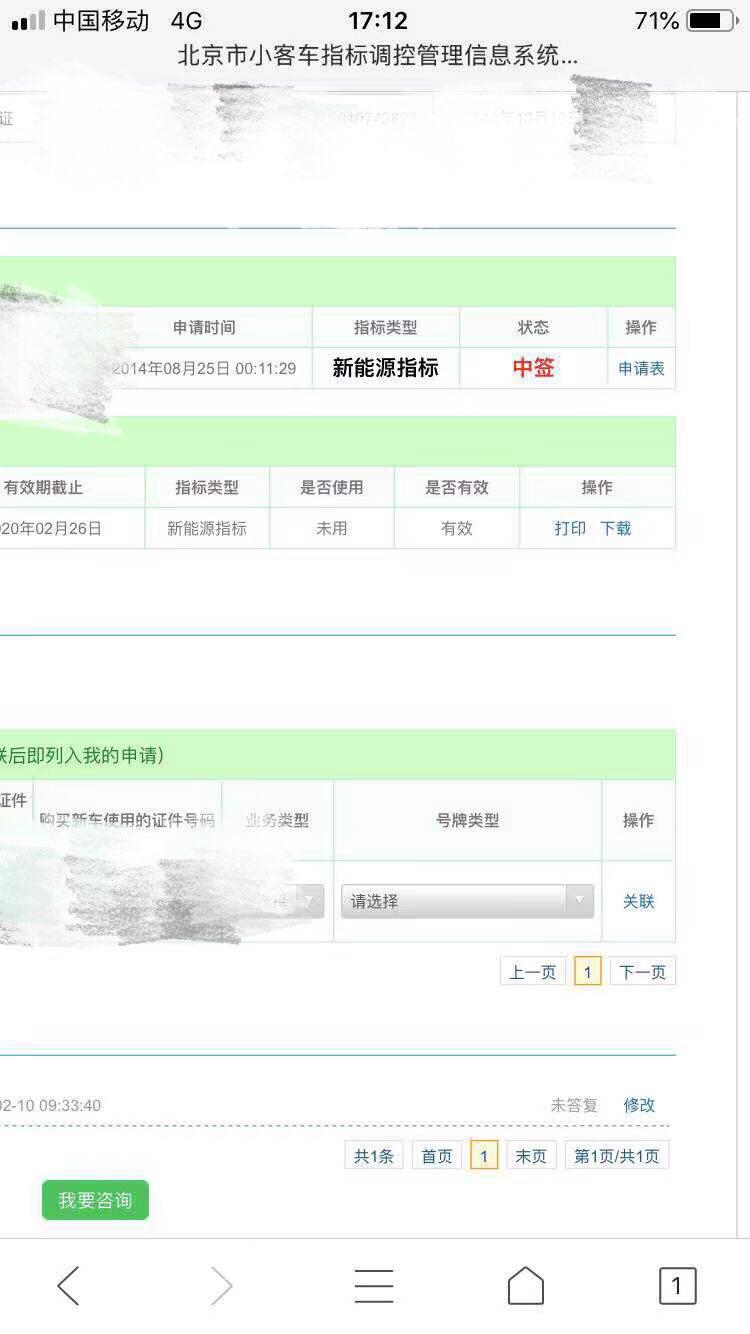The height and width of the screenshot is (1334, 750).
Task: Click the 申请时间 column header
Action: tap(204, 328)
